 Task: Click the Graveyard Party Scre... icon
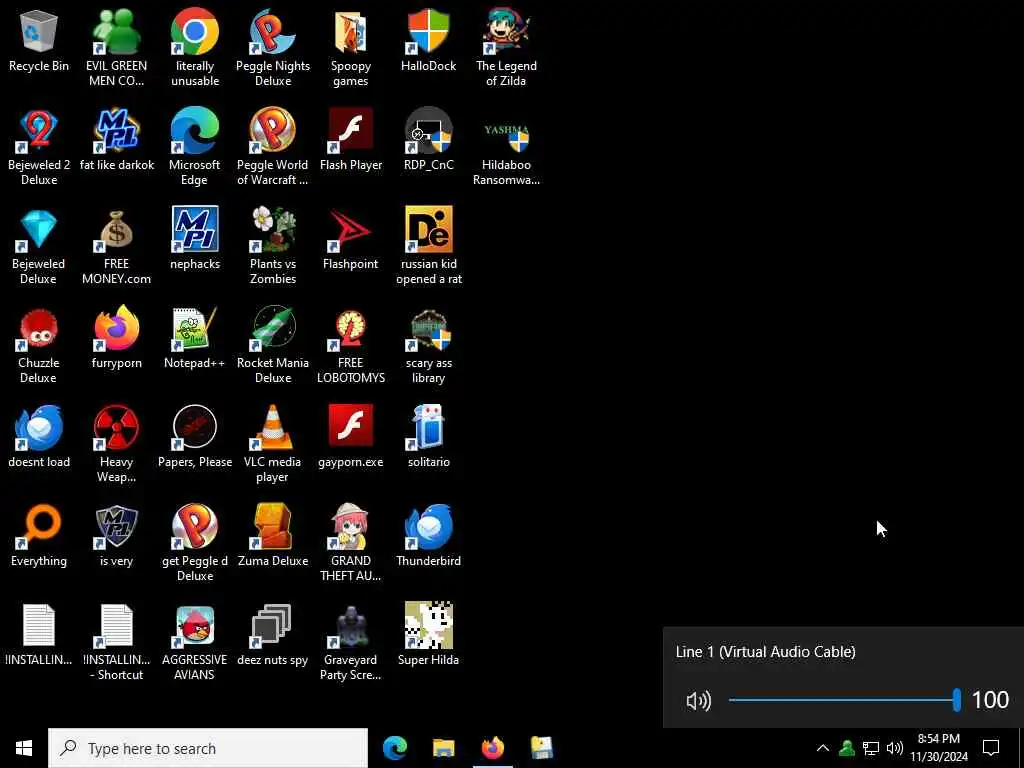351,643
